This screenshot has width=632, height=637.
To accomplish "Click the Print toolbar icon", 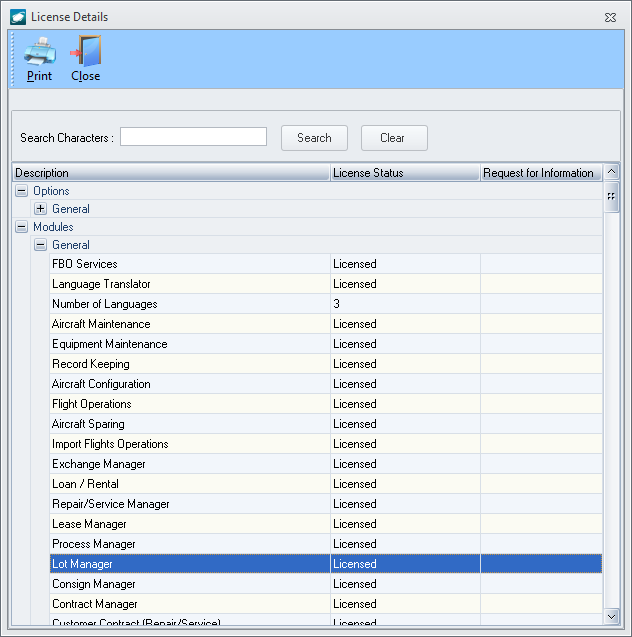I will click(x=39, y=51).
